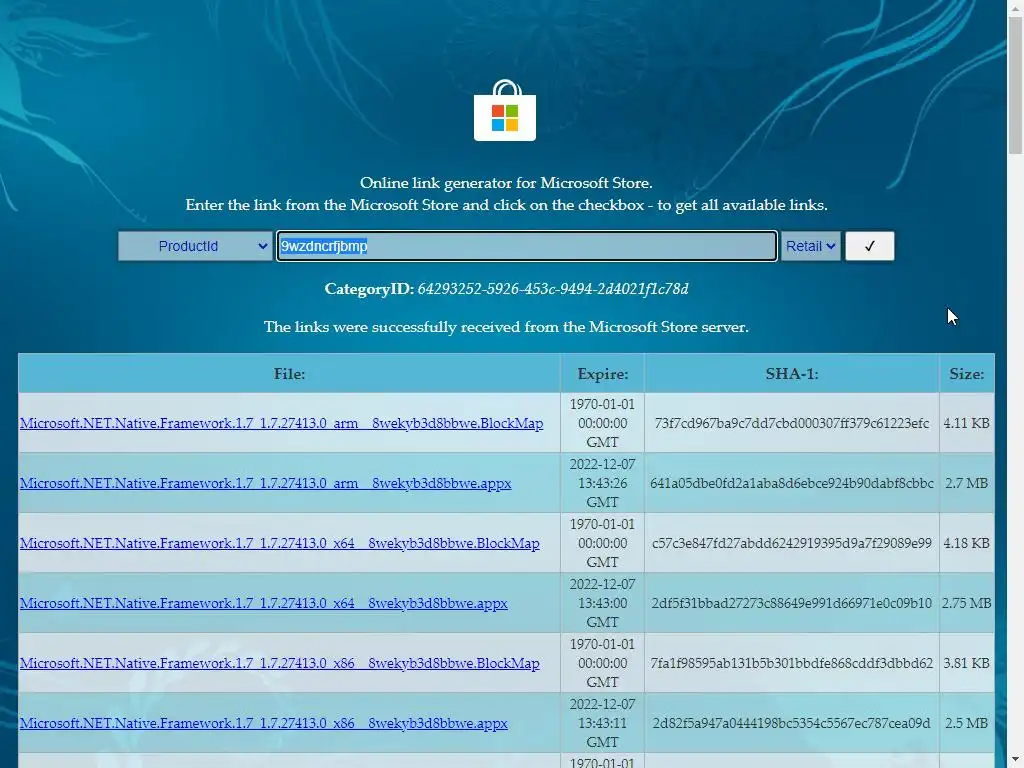Viewport: 1024px width, 768px height.
Task: Click the product ID input field
Action: 527,246
